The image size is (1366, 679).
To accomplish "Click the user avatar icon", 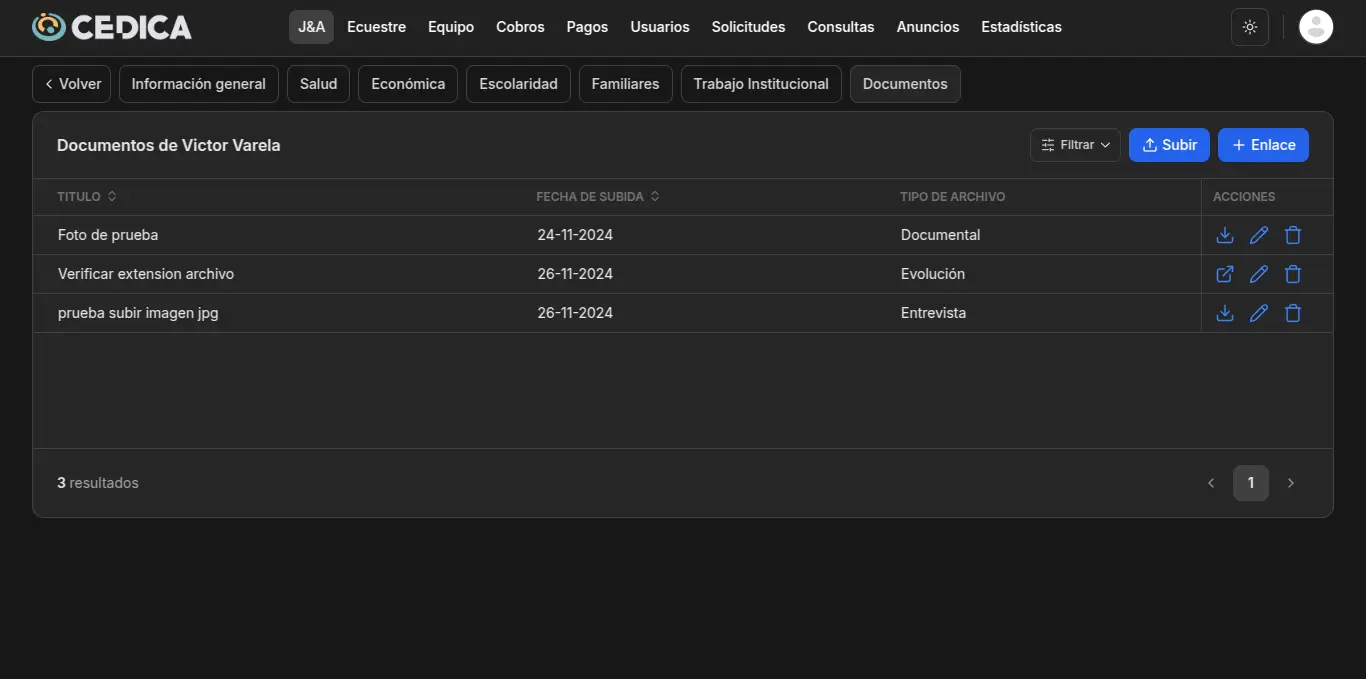I will 1315,27.
